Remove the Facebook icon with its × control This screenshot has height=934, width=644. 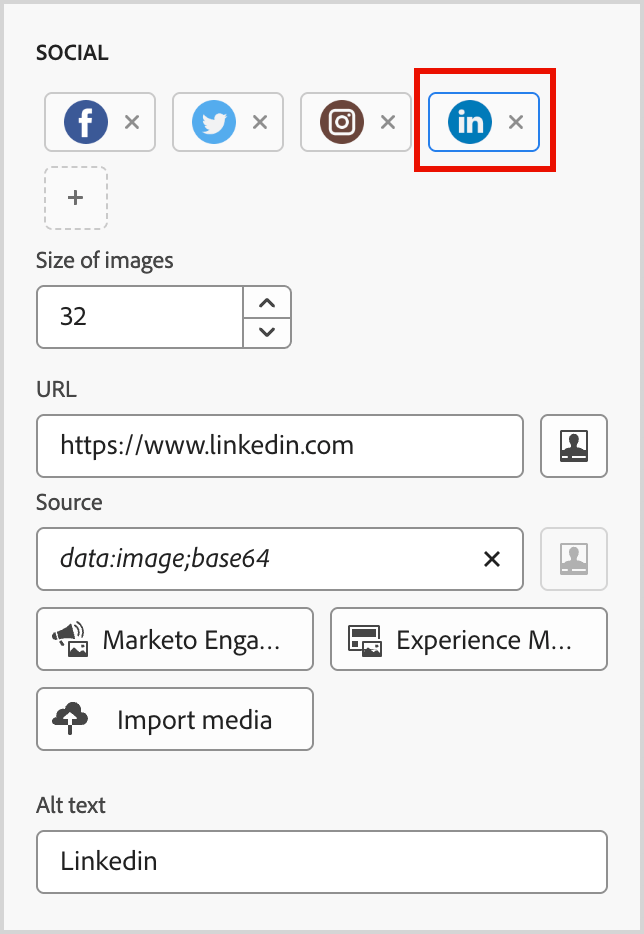(131, 122)
